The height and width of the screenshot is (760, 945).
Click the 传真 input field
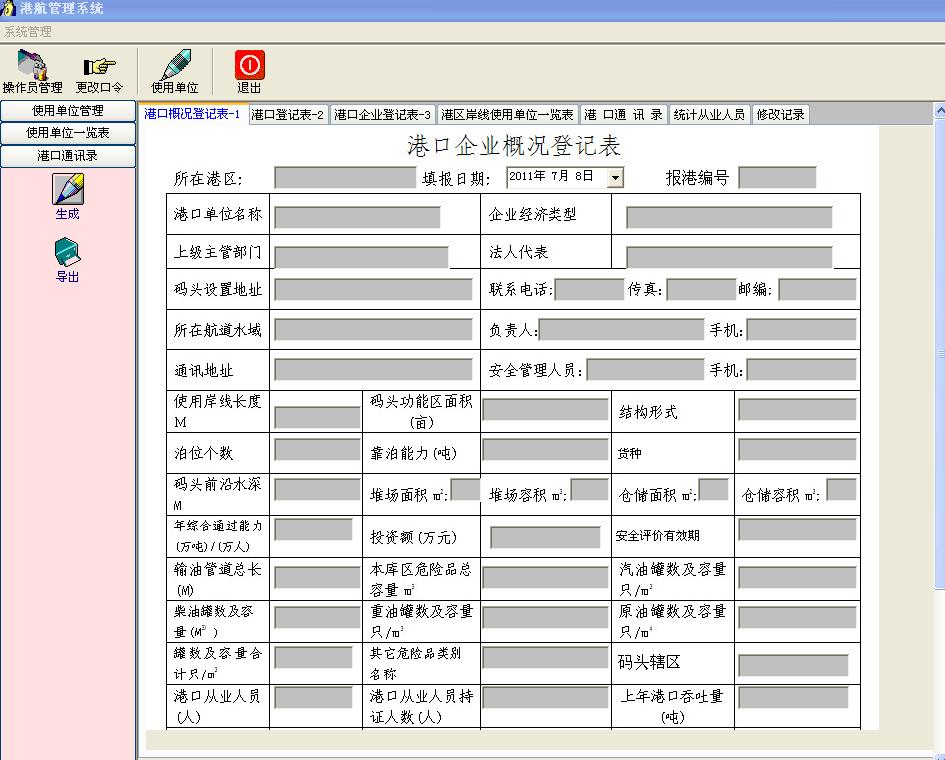[702, 289]
